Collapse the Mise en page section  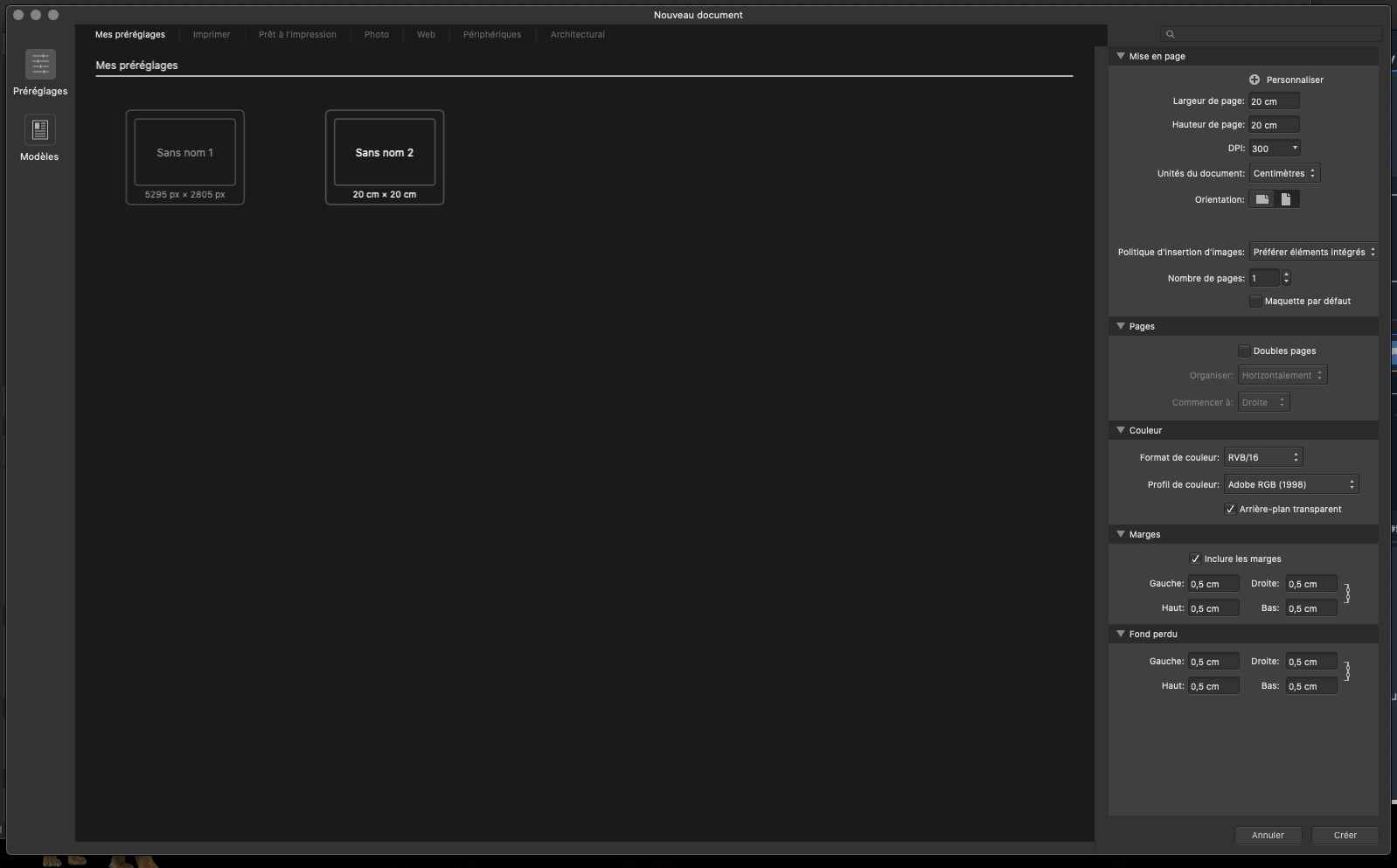[1121, 56]
